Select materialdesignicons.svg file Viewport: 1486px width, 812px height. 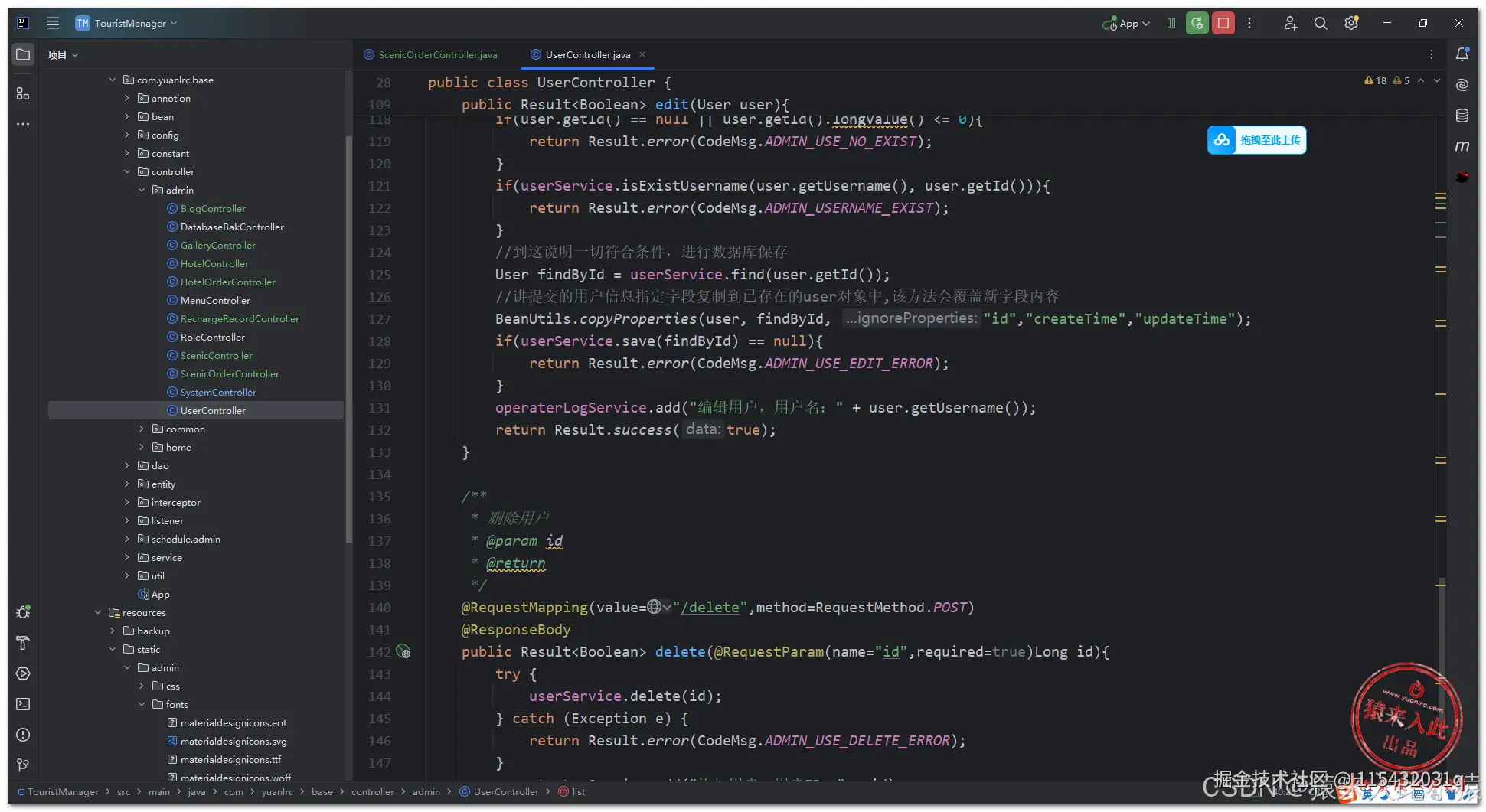pyautogui.click(x=233, y=741)
